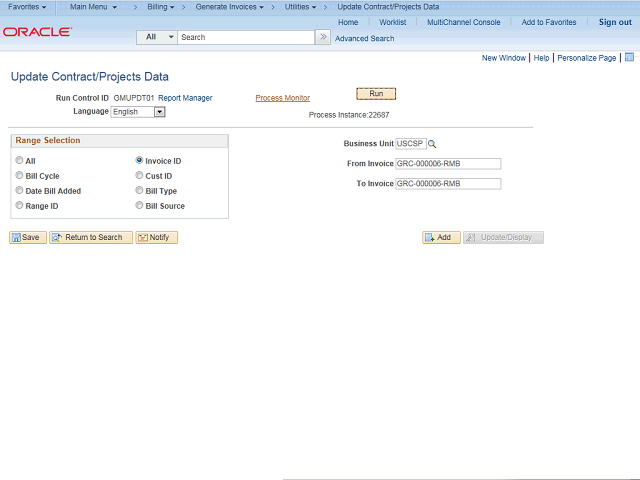This screenshot has width=640, height=480.
Task: Open the Billing breadcrumb menu
Action: 161,7
